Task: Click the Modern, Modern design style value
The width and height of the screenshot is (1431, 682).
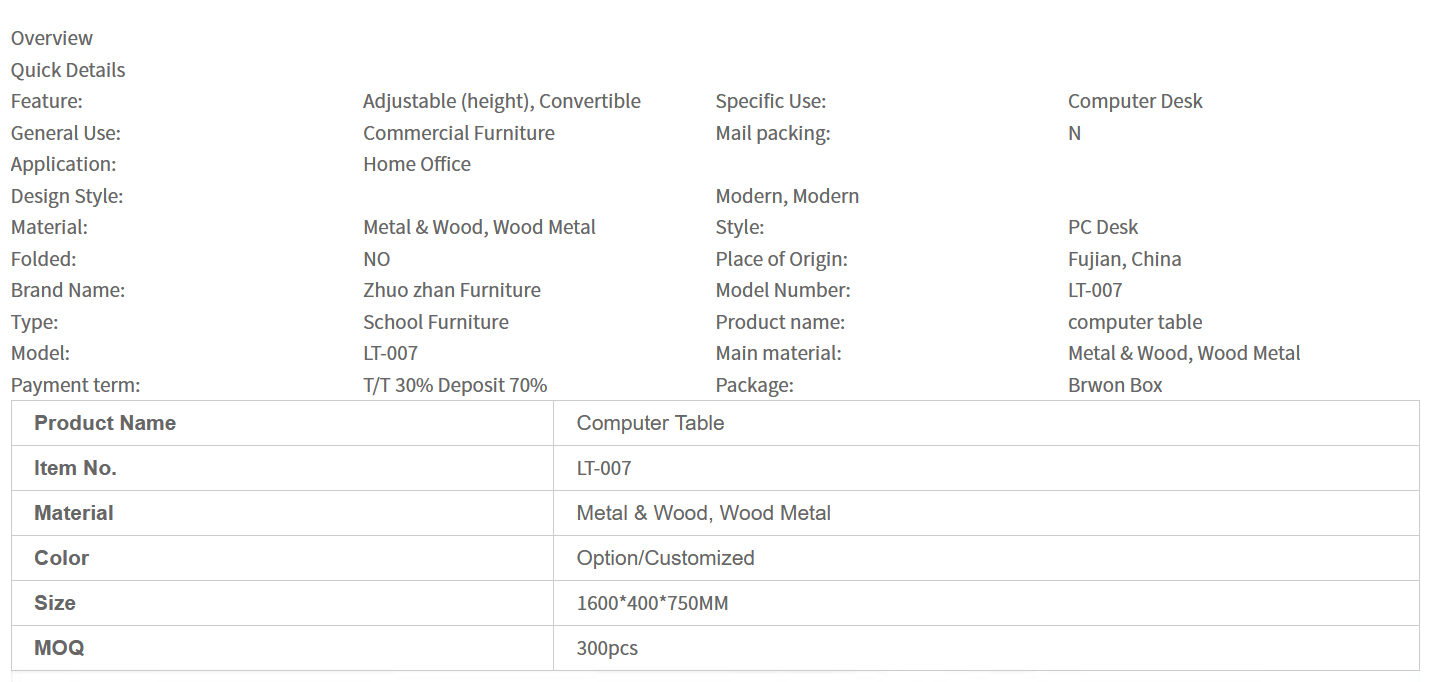Action: pyautogui.click(x=787, y=196)
